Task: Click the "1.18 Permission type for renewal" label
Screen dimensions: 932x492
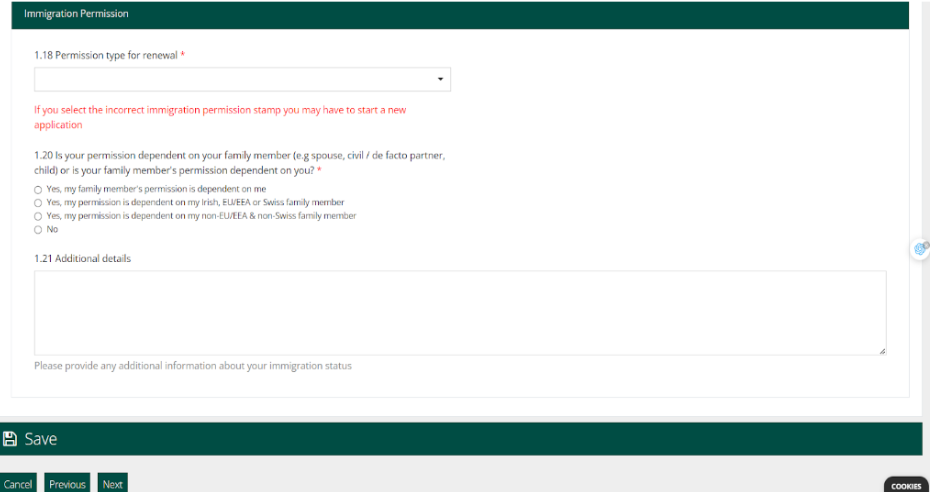Action: tap(106, 55)
